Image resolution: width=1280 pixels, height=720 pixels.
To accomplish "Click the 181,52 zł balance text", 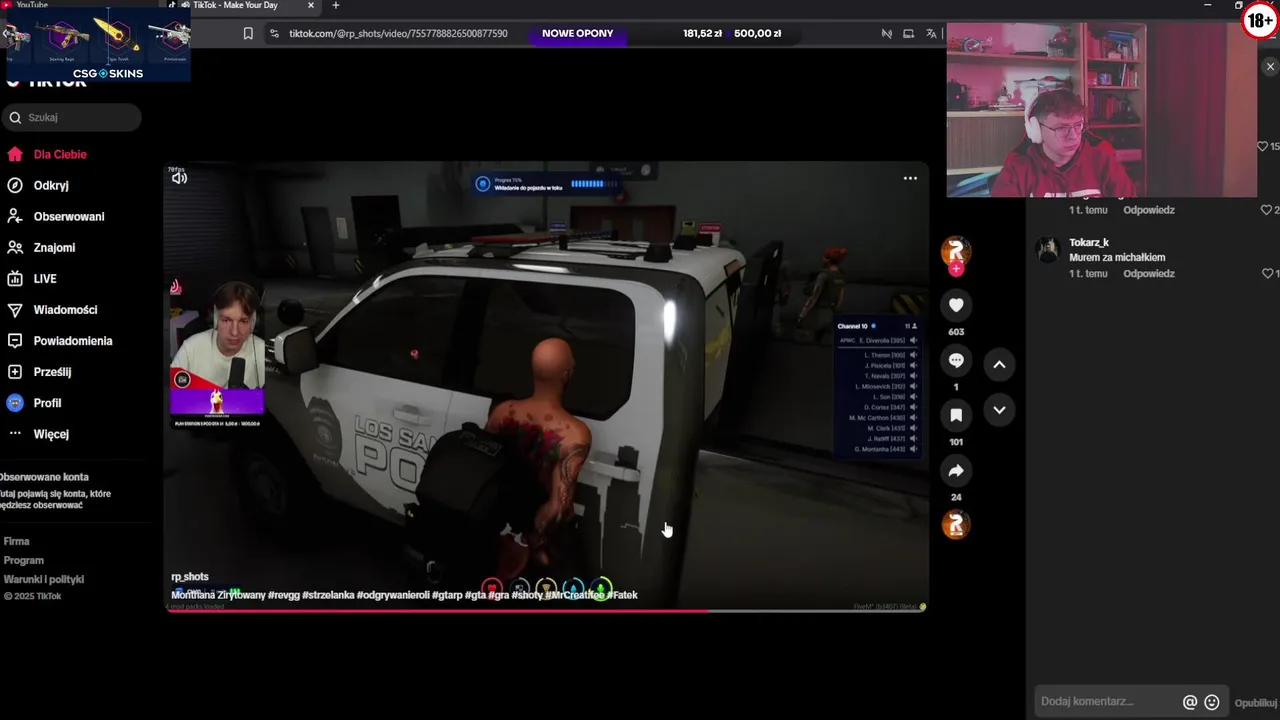I will (x=702, y=34).
